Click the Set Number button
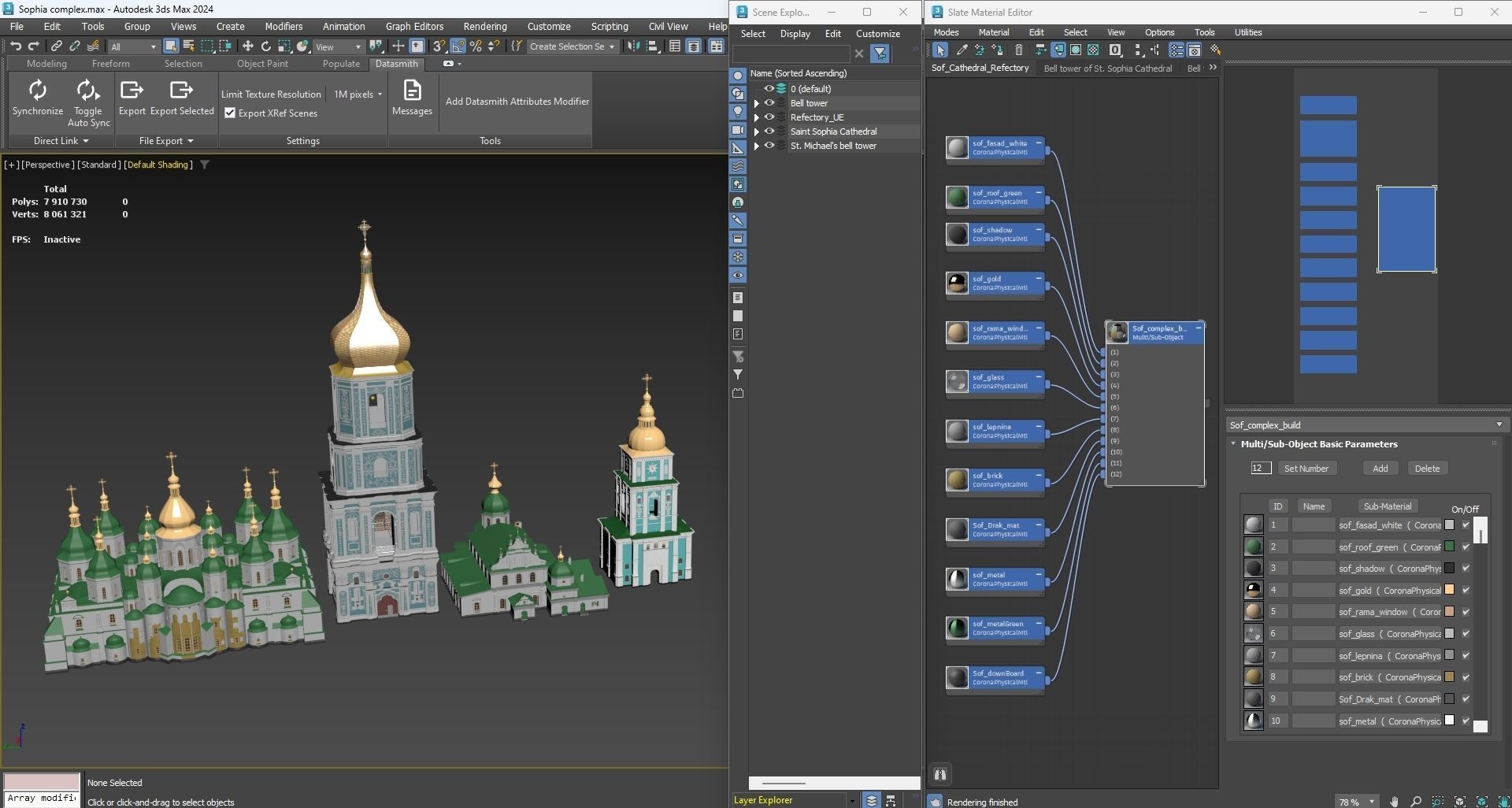 (x=1306, y=469)
